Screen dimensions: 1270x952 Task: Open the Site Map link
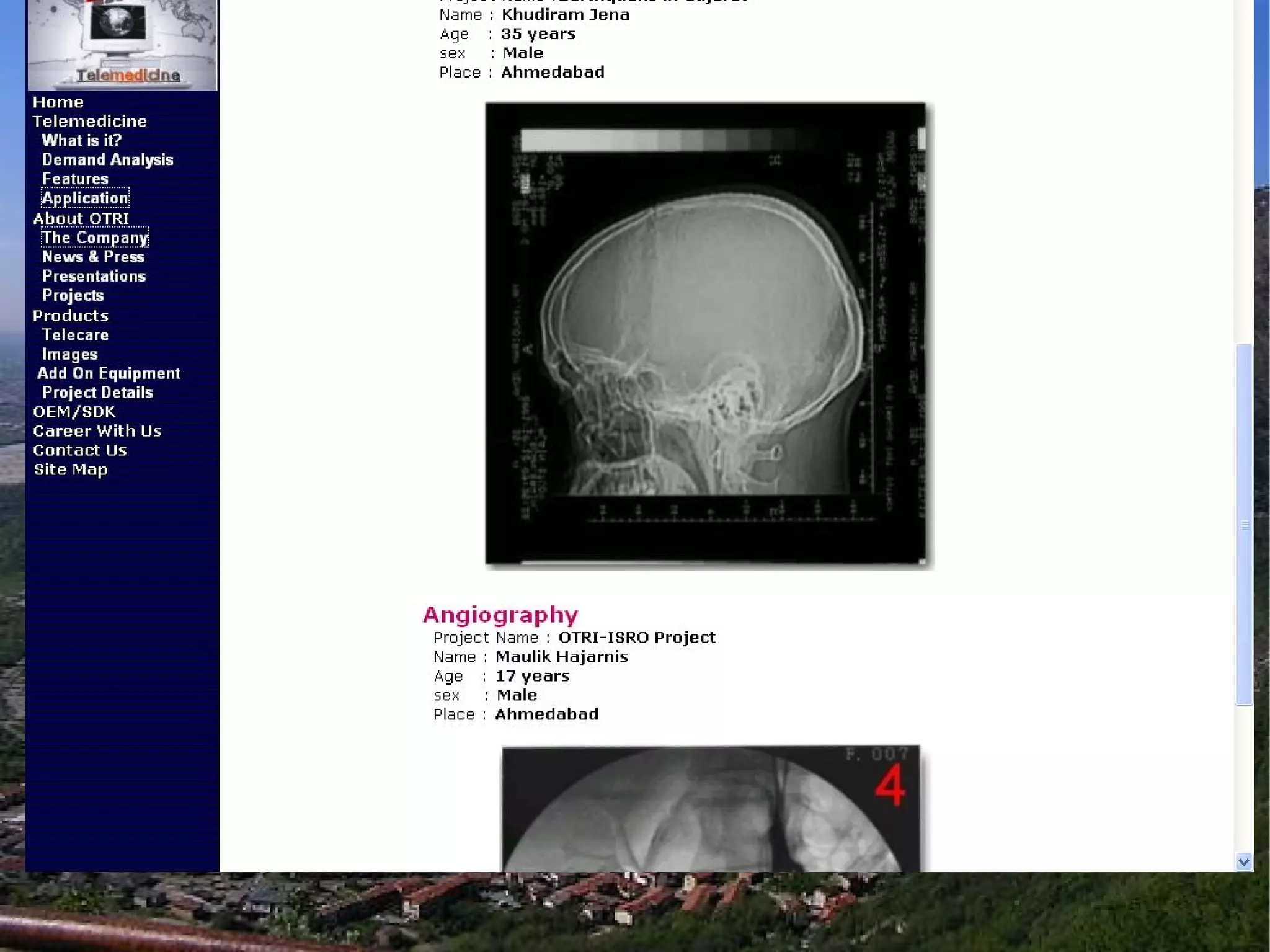point(71,469)
